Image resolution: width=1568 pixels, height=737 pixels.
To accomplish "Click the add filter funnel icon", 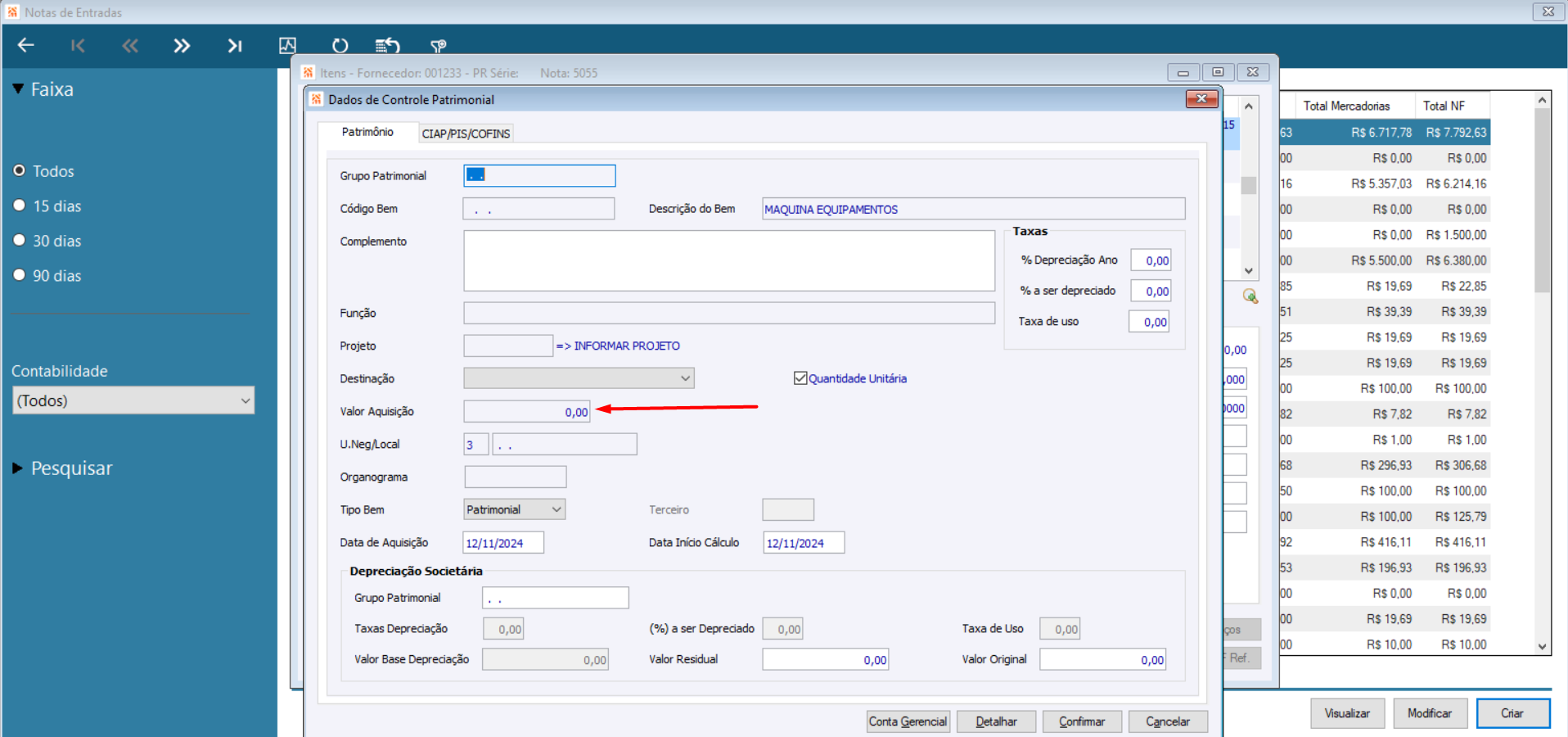I will [x=439, y=46].
